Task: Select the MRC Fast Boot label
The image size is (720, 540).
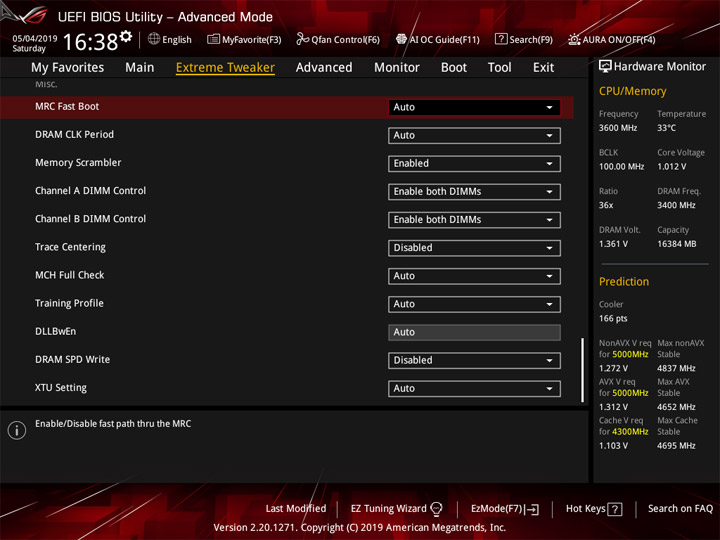Action: click(x=67, y=107)
